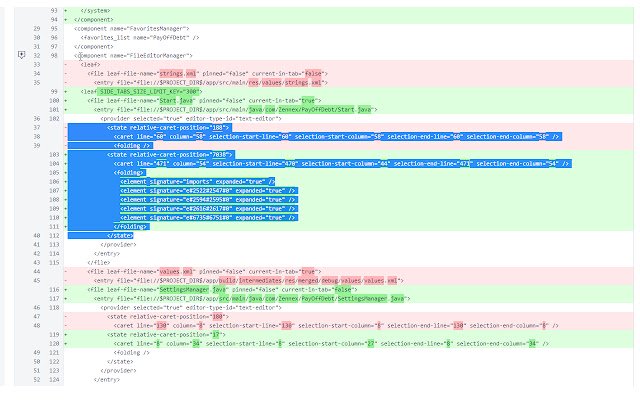Click the removed entry line ending in res/values/strings.xml
Image resolution: width=640 pixels, height=400 pixels.
(211, 82)
